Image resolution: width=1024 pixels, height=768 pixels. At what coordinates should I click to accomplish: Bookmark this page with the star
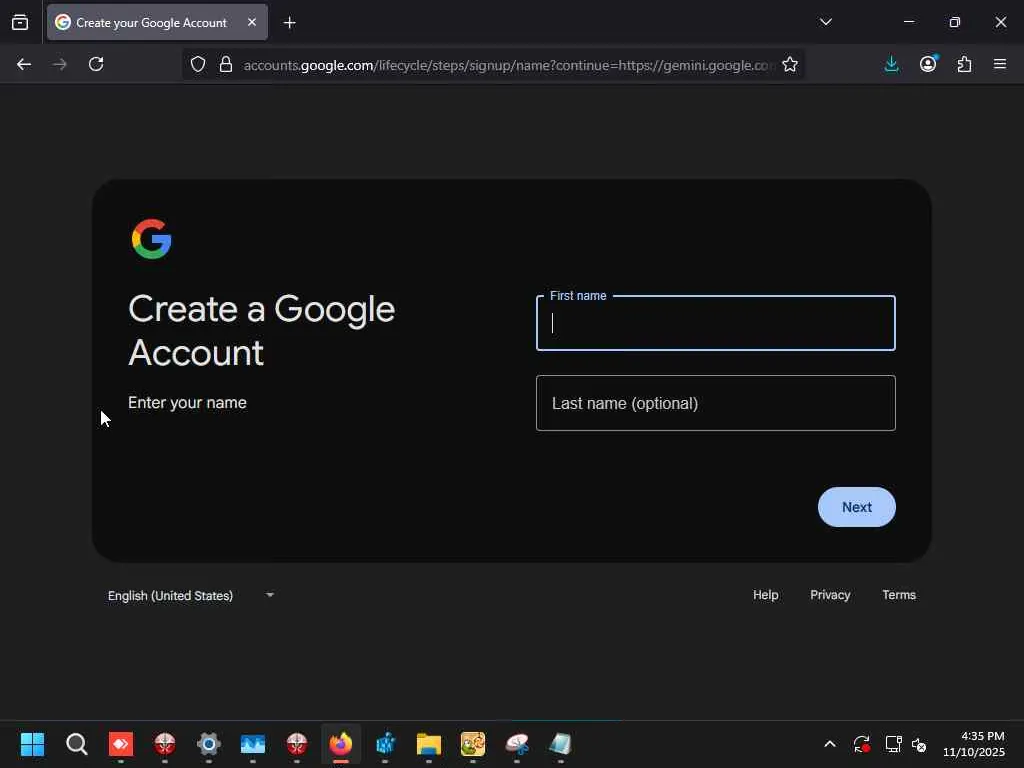(x=790, y=64)
